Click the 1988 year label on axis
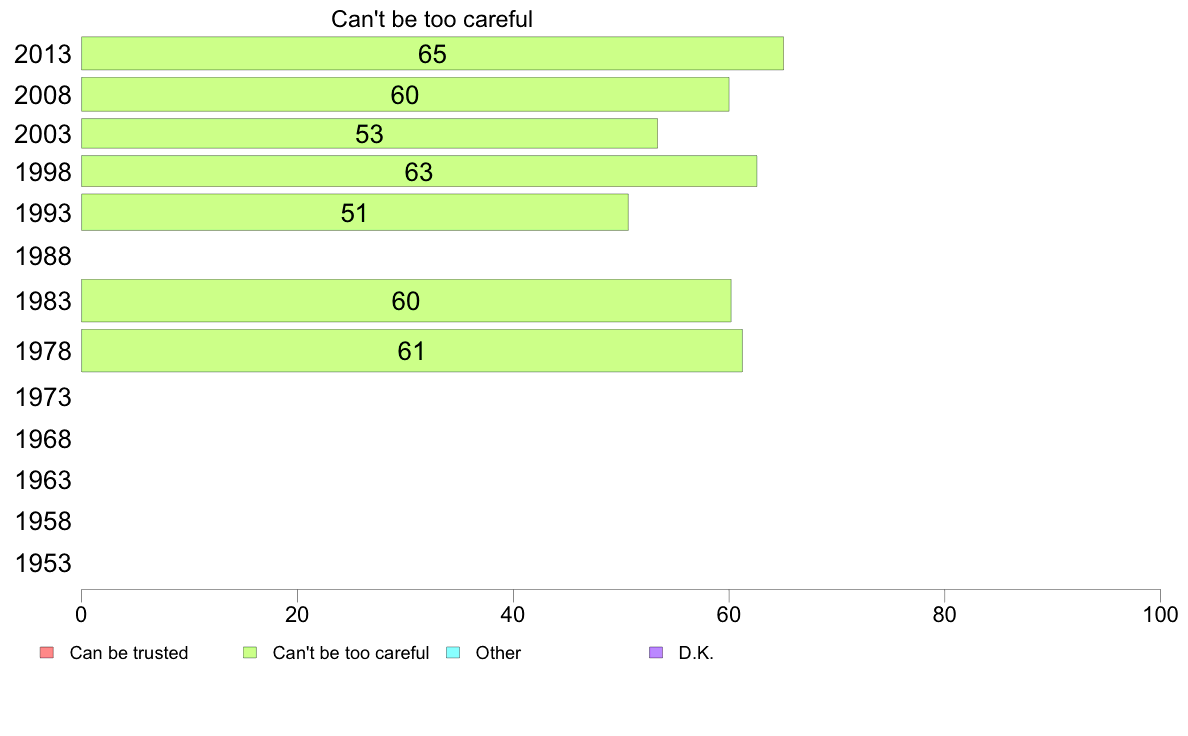 (43, 257)
